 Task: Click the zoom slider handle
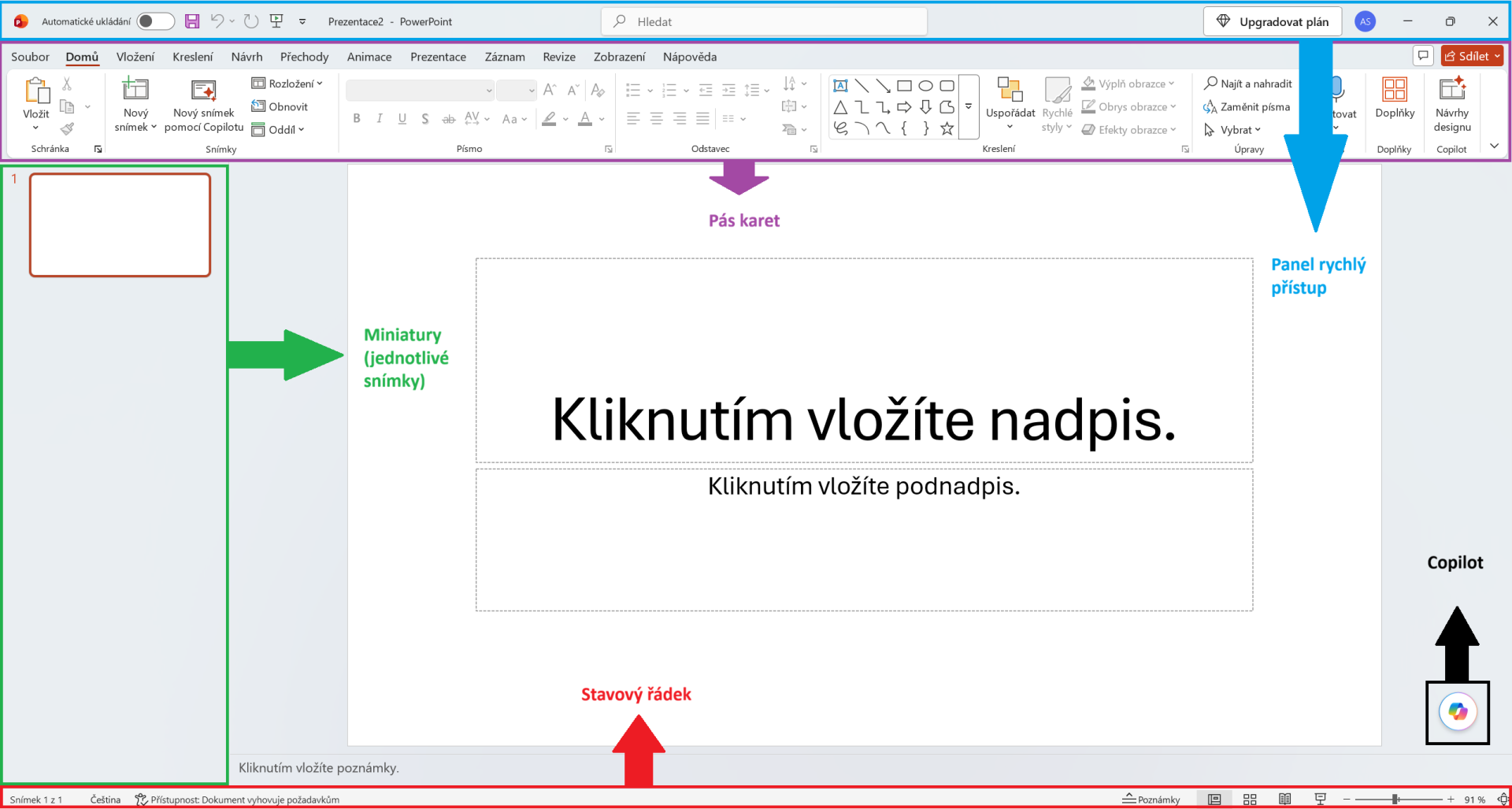[1395, 799]
